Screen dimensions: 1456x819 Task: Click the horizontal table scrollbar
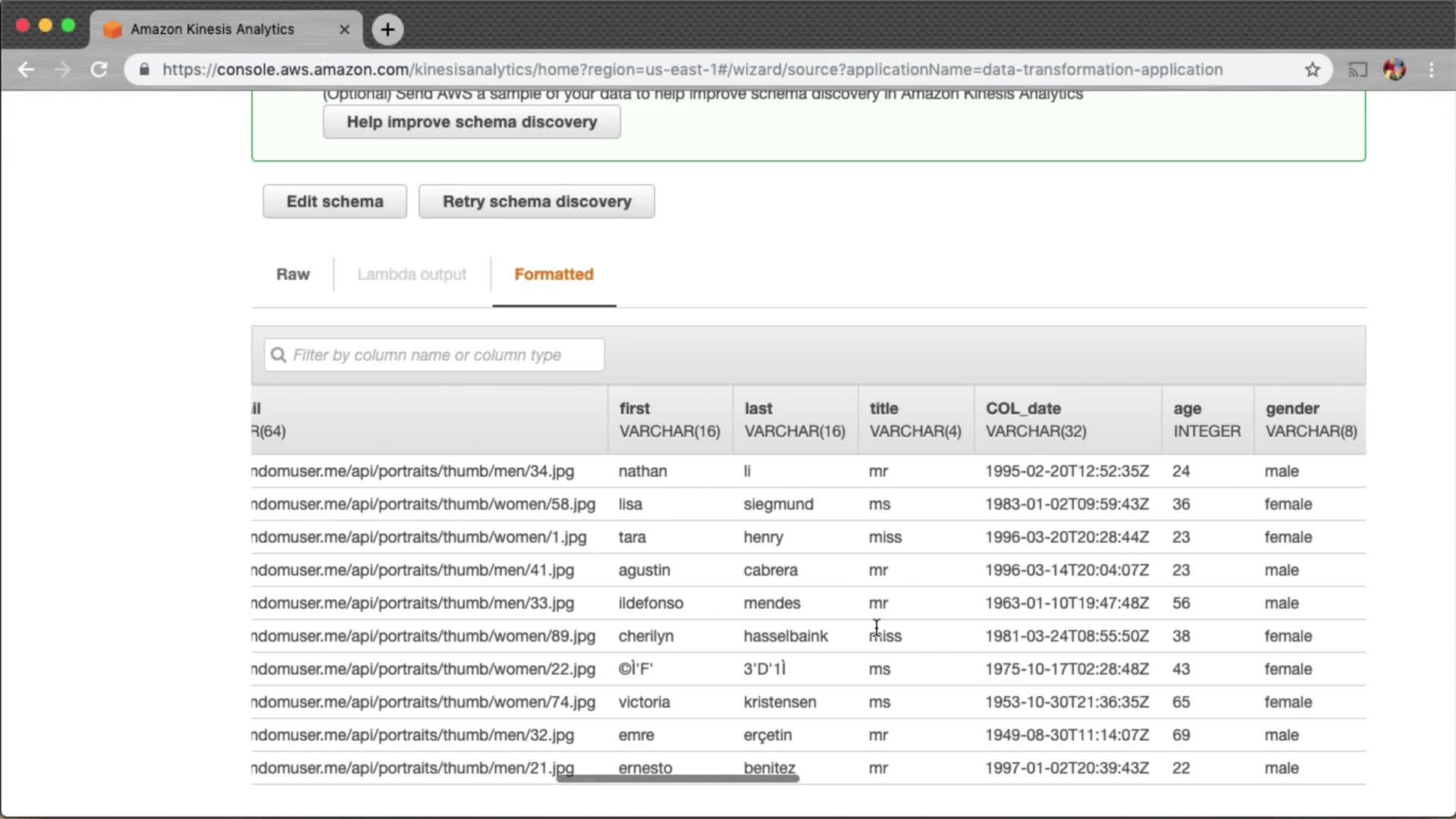pos(677,779)
